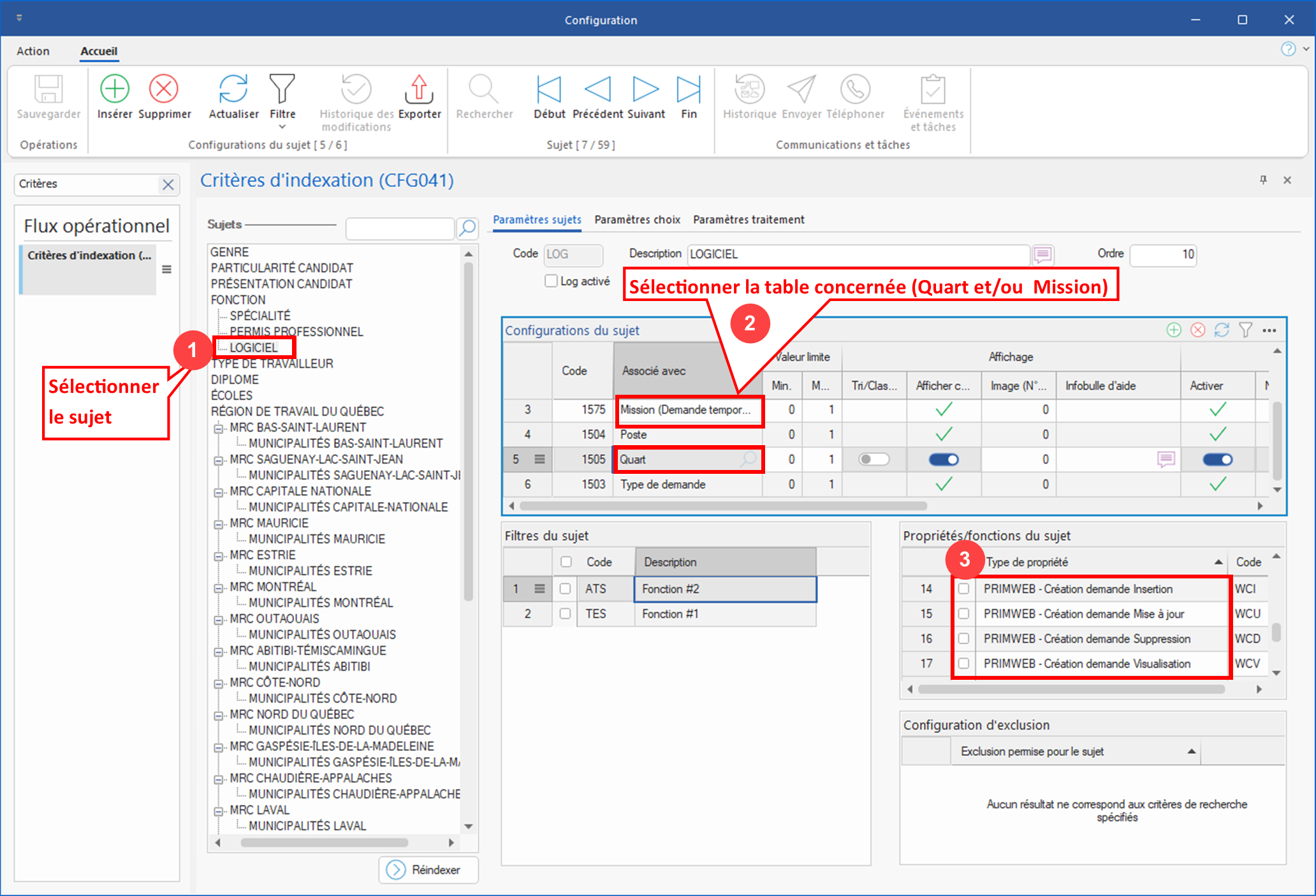This screenshot has width=1316, height=896.
Task: Open the Filtre dropdown arrow
Action: (x=282, y=127)
